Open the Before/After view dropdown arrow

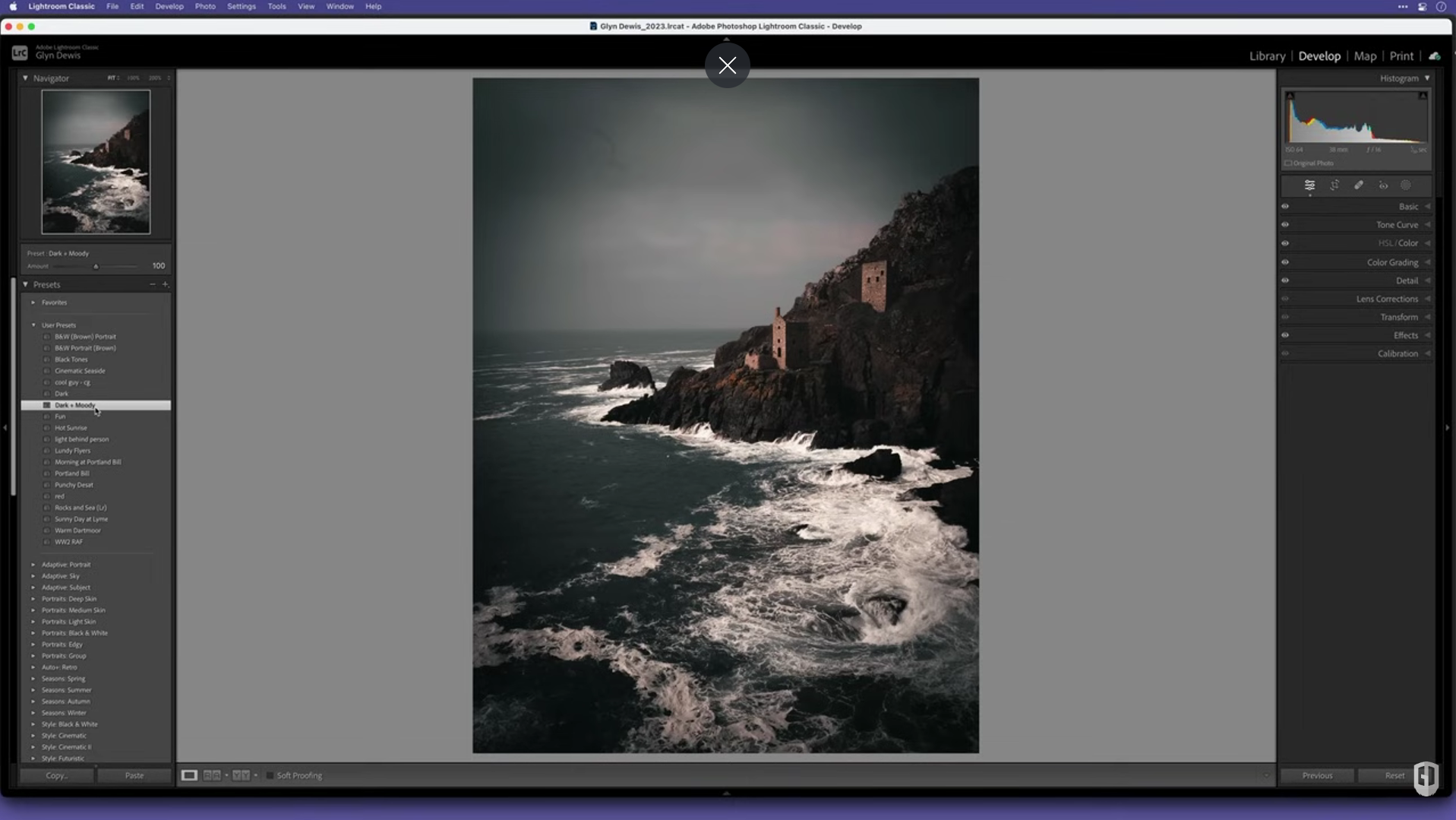click(x=256, y=775)
